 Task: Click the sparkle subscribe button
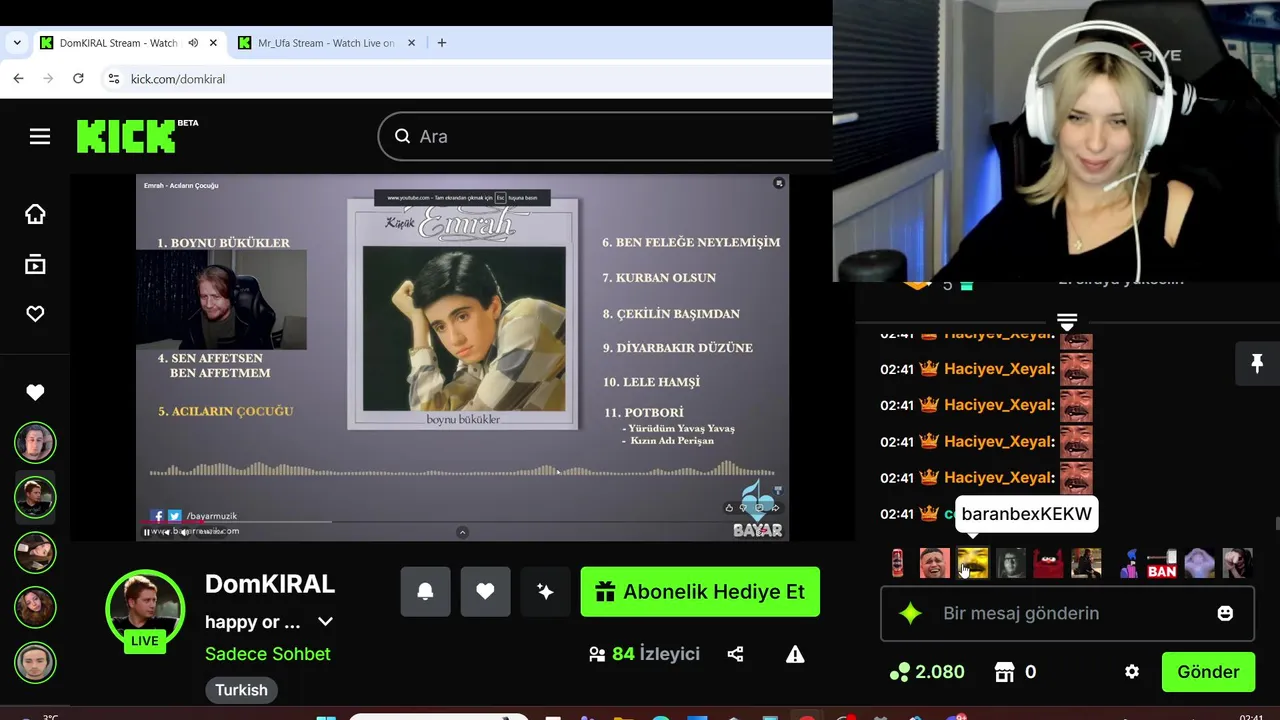pyautogui.click(x=545, y=592)
